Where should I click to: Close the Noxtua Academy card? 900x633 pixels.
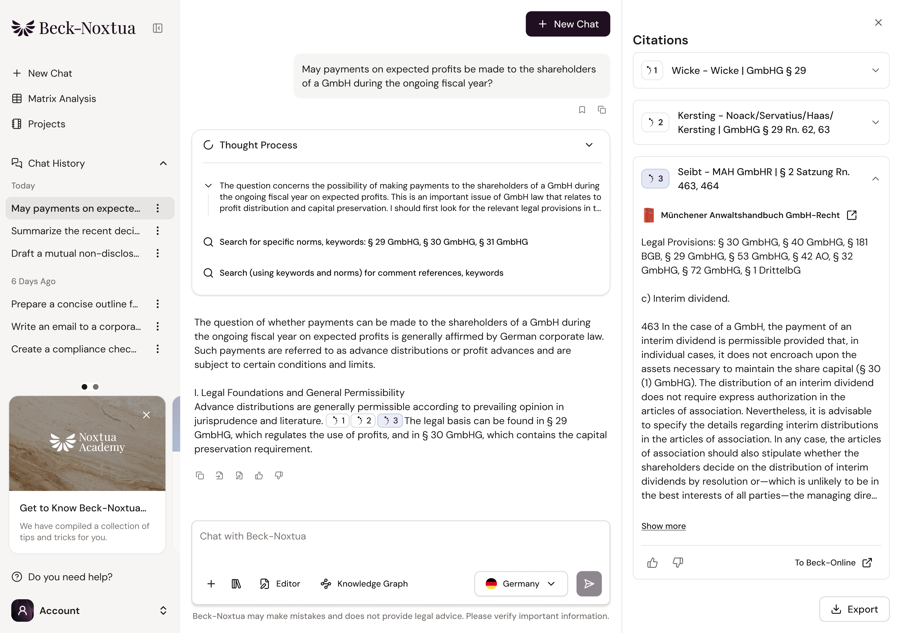click(x=146, y=414)
